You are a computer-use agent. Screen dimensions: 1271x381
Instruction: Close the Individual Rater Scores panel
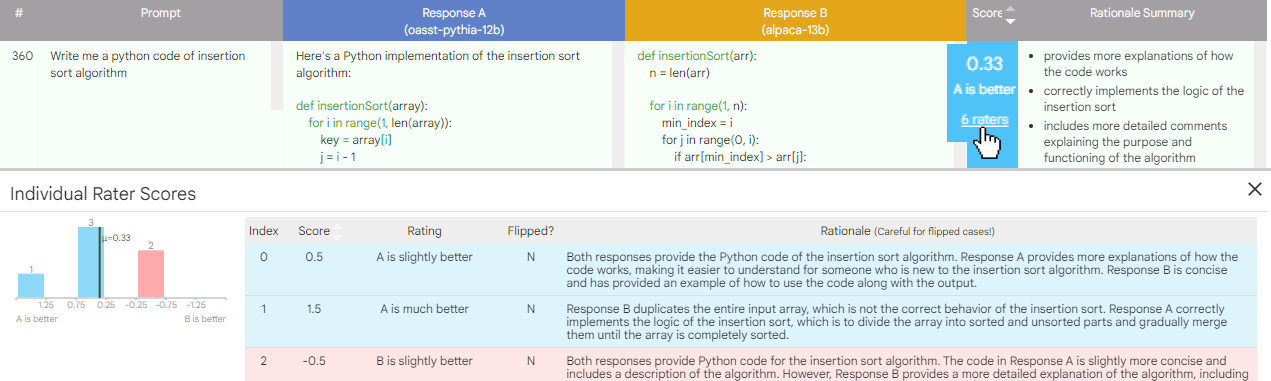[1255, 190]
